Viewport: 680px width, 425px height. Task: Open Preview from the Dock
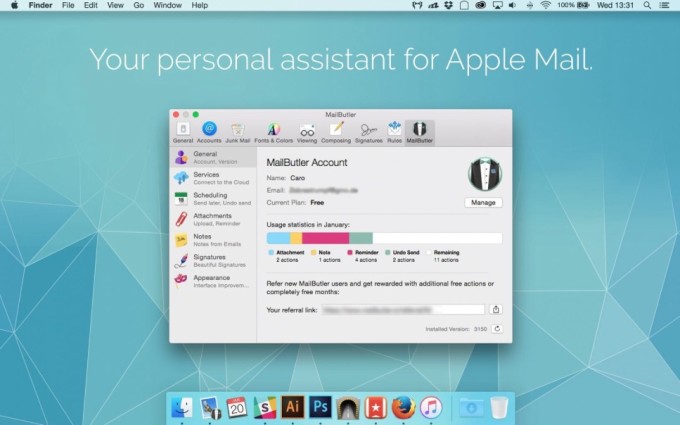(209, 407)
